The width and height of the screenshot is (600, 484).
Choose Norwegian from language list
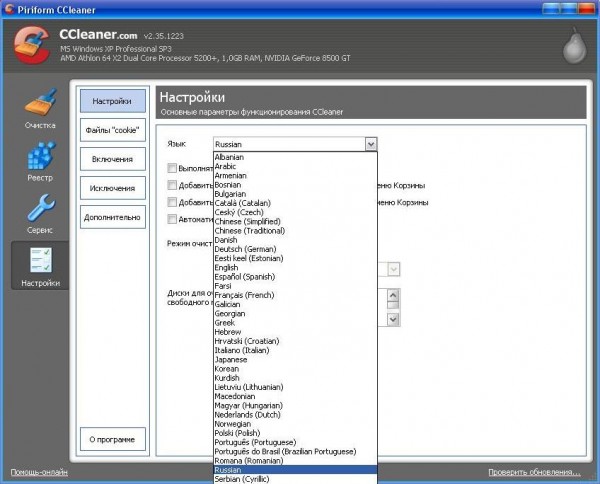pos(295,424)
